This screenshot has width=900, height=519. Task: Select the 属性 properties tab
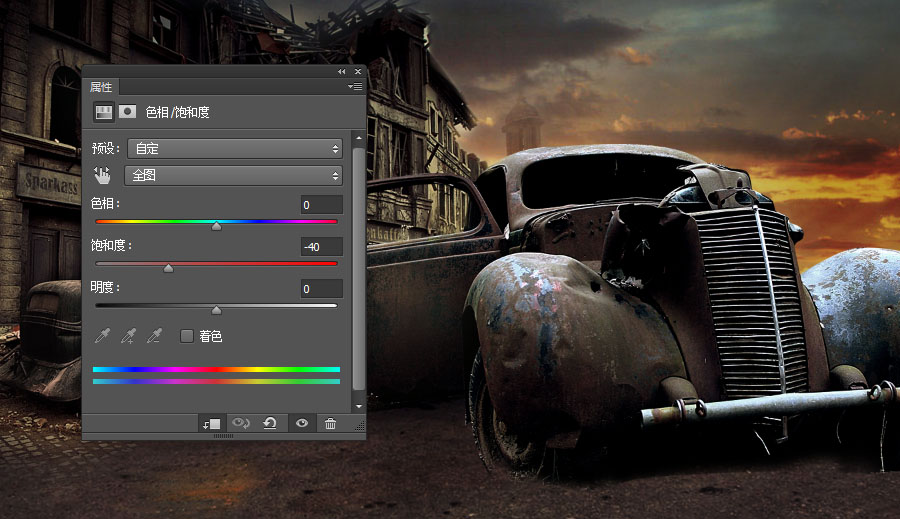[x=101, y=87]
